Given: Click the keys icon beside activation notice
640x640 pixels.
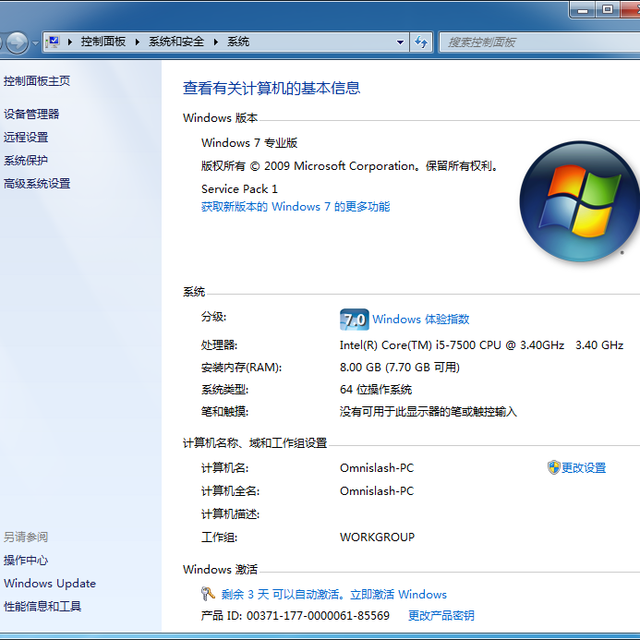Looking at the screenshot, I should point(208,593).
